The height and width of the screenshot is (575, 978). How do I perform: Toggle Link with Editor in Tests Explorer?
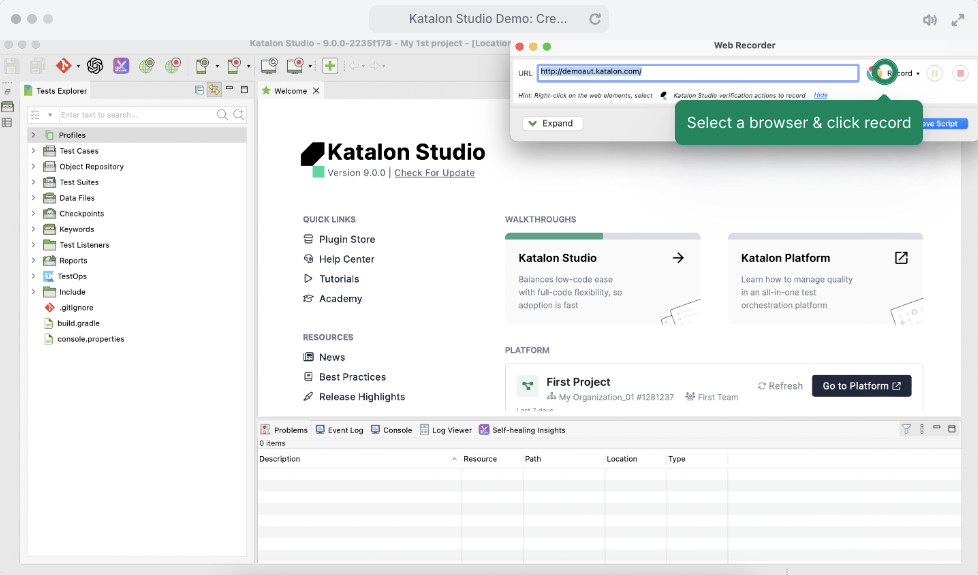tap(215, 90)
